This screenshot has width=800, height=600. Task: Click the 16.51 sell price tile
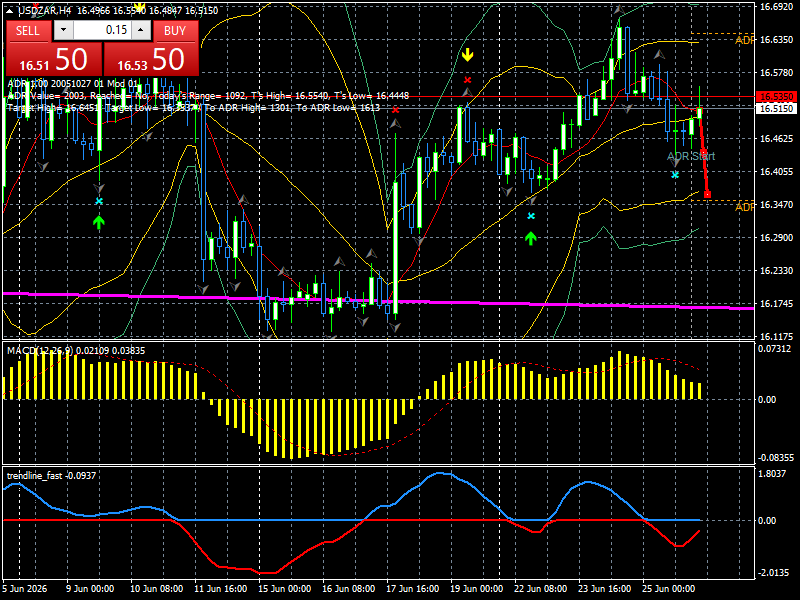point(54,59)
